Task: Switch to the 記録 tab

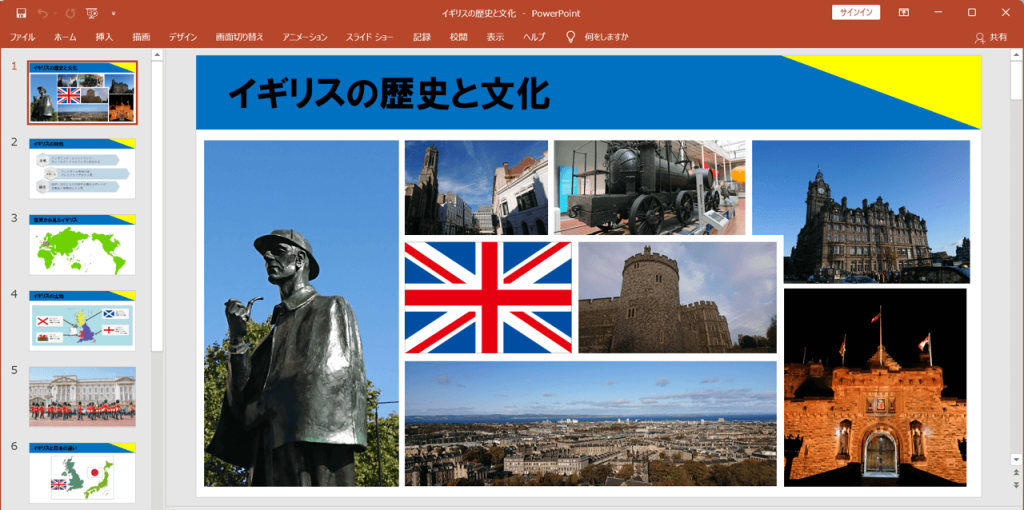Action: click(x=422, y=37)
